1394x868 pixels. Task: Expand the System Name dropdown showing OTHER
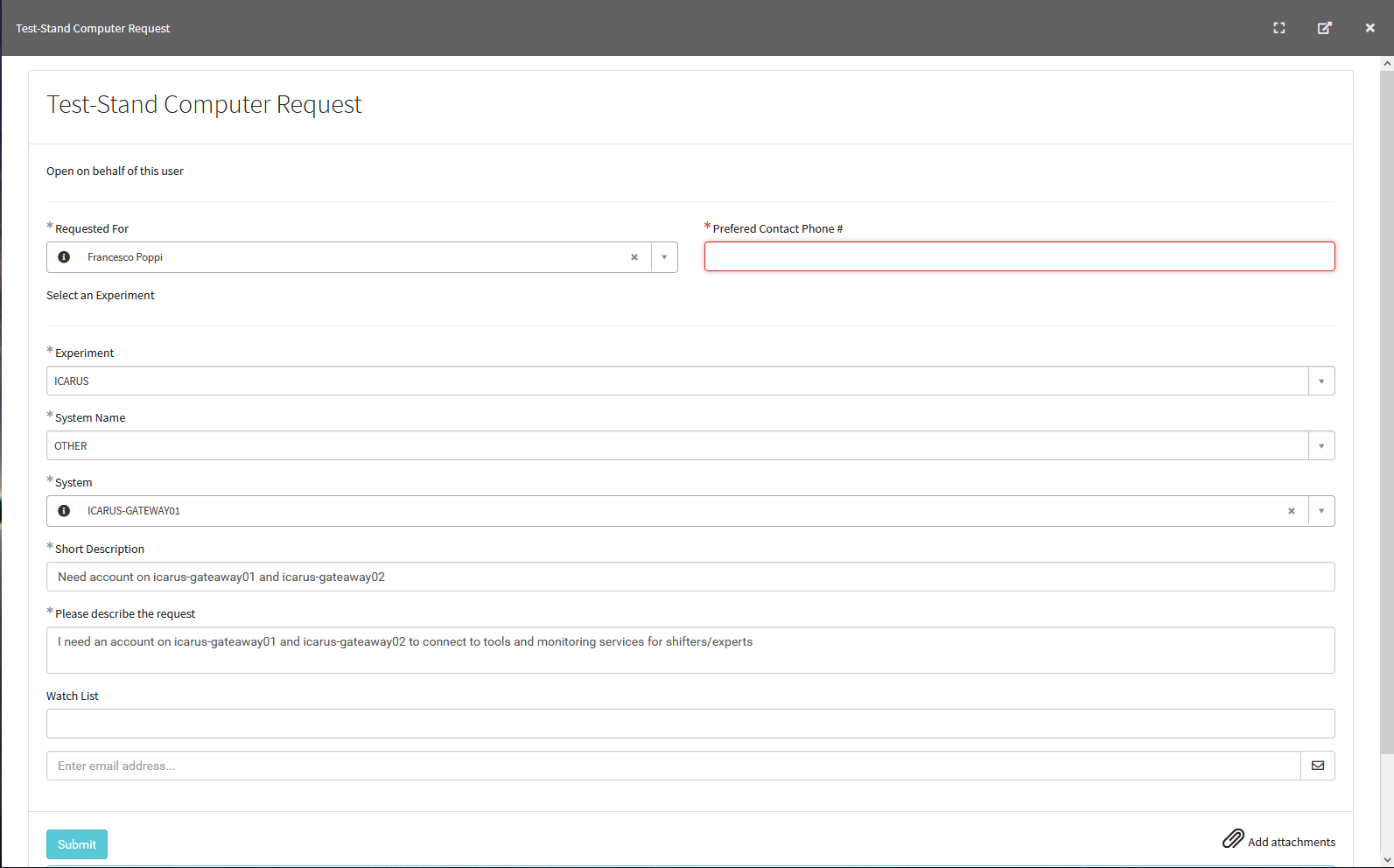coord(690,445)
